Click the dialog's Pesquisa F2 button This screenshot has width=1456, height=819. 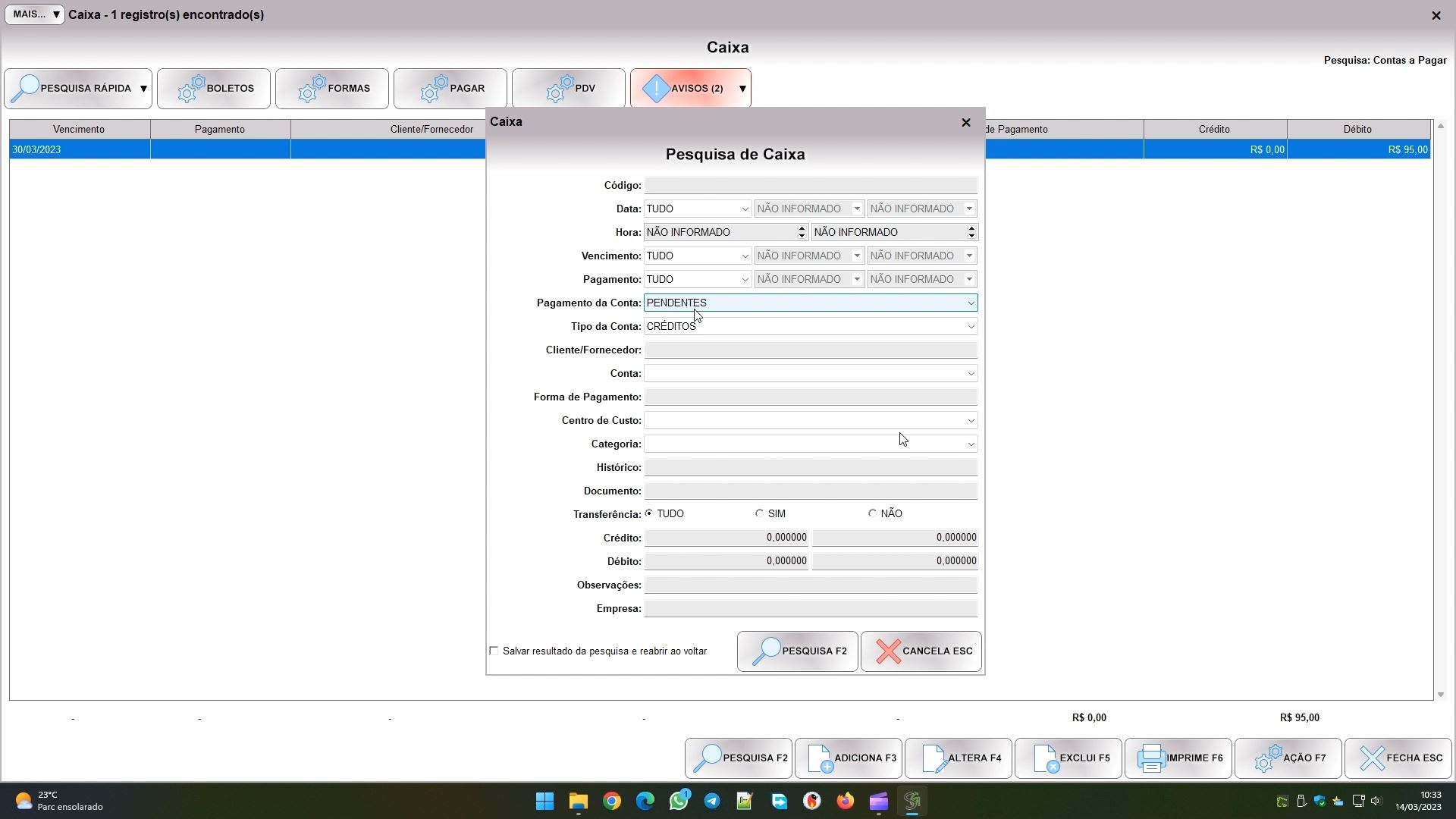tap(797, 651)
